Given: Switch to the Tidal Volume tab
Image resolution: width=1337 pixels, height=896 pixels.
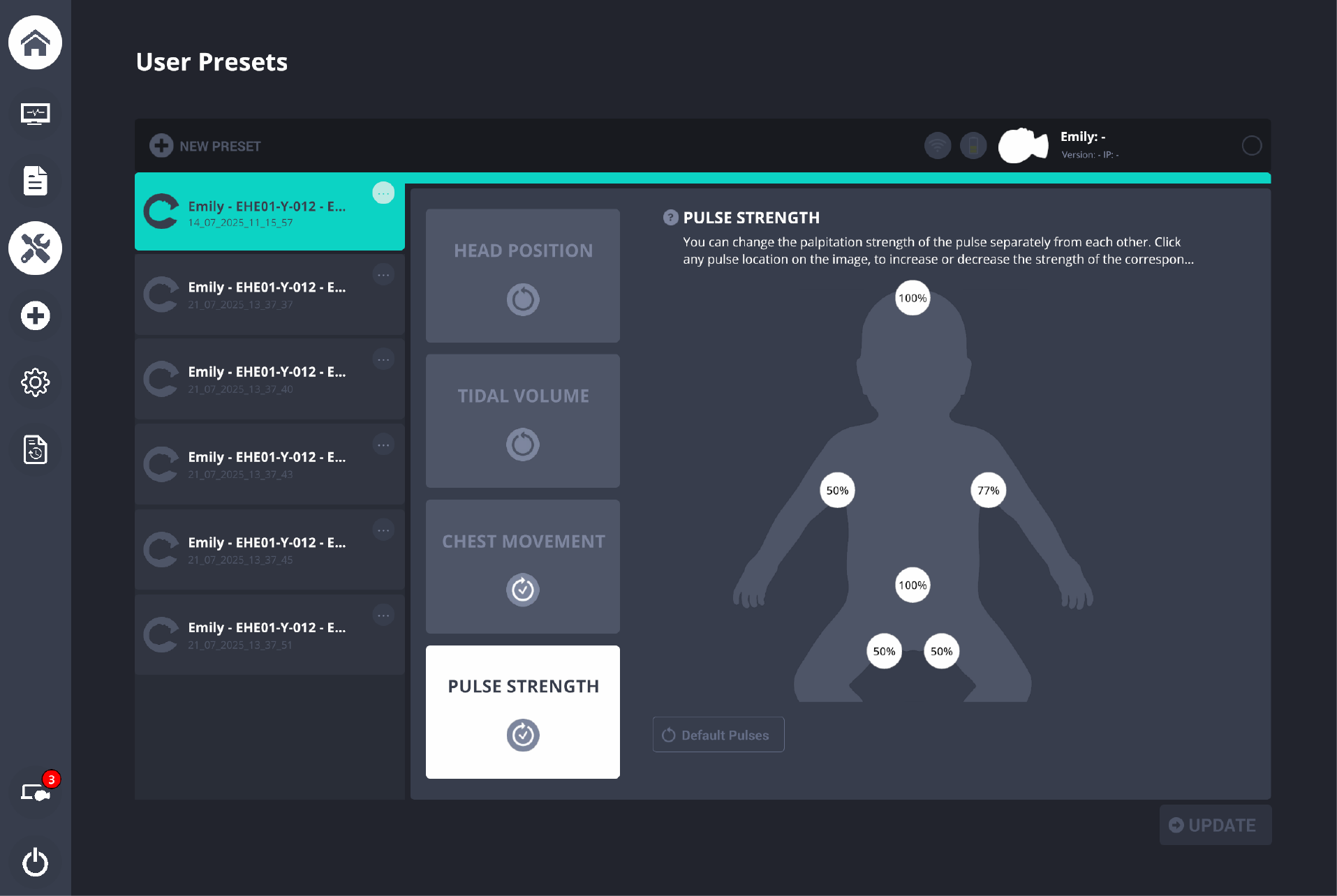Looking at the screenshot, I should click(x=522, y=421).
